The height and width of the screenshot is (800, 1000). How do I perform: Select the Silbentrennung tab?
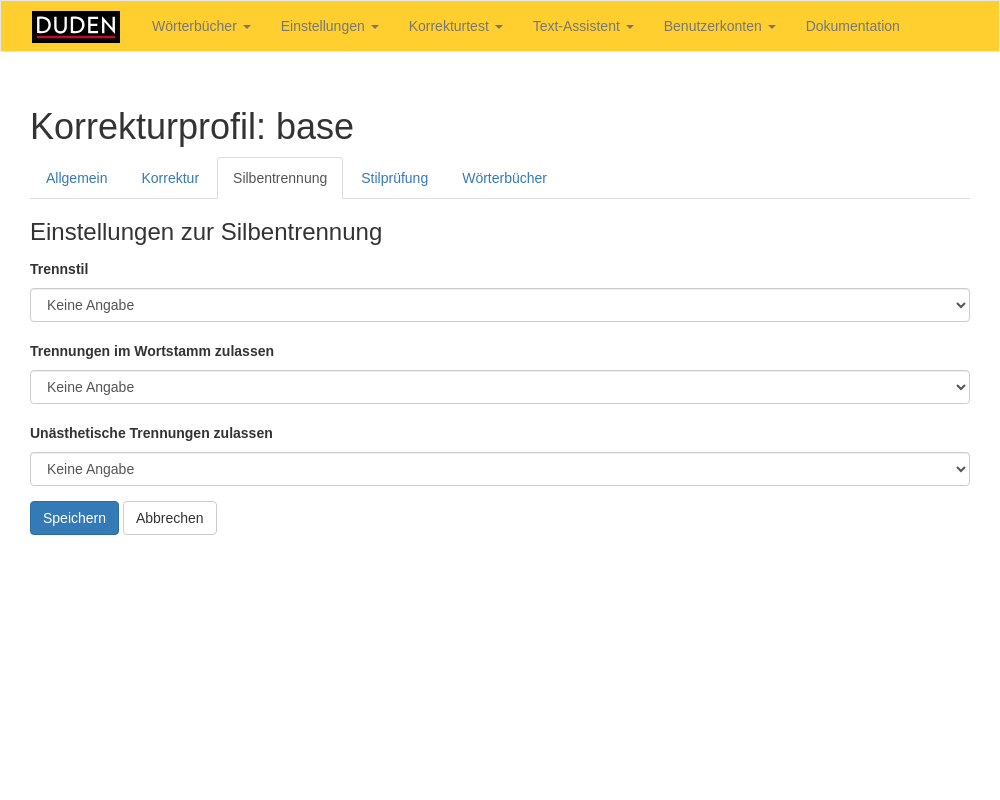click(x=280, y=178)
